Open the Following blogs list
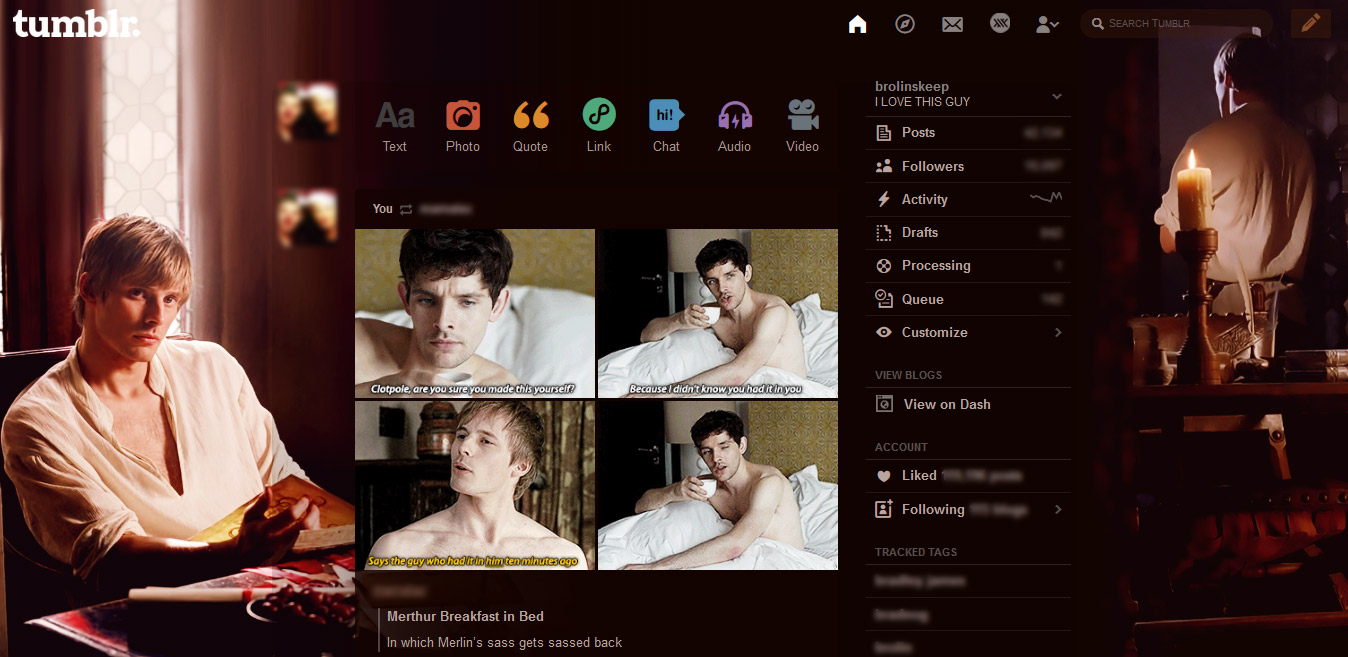Screen dimensions: 1348x657 pyautogui.click(x=968, y=509)
